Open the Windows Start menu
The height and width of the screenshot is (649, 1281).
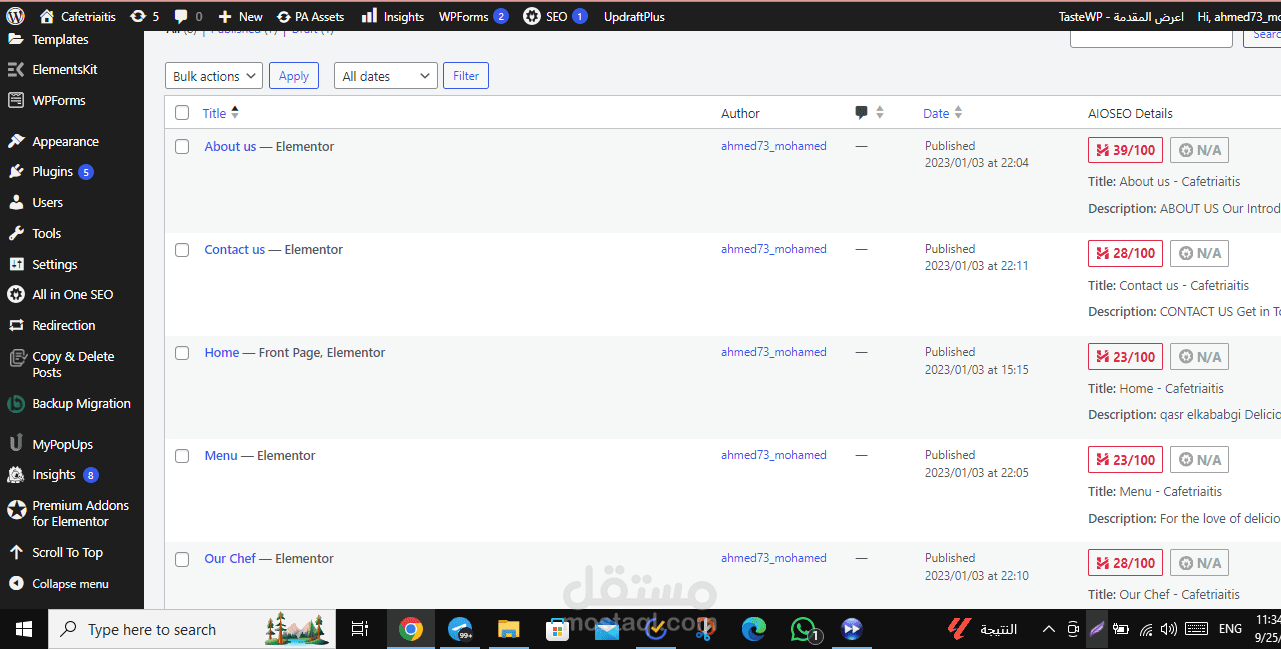pos(24,629)
